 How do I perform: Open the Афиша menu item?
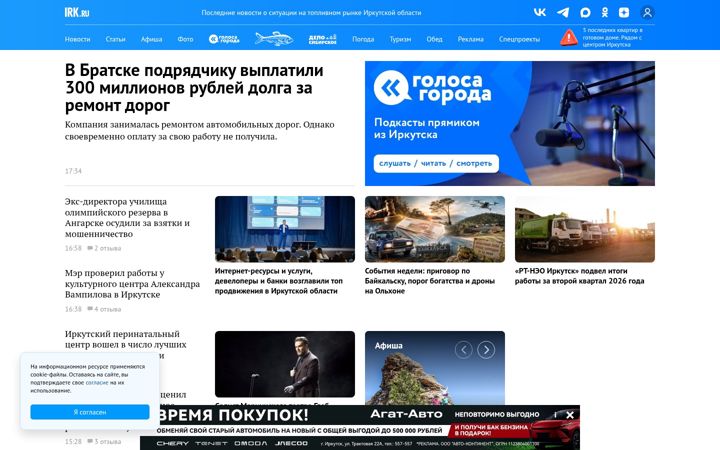tap(152, 39)
